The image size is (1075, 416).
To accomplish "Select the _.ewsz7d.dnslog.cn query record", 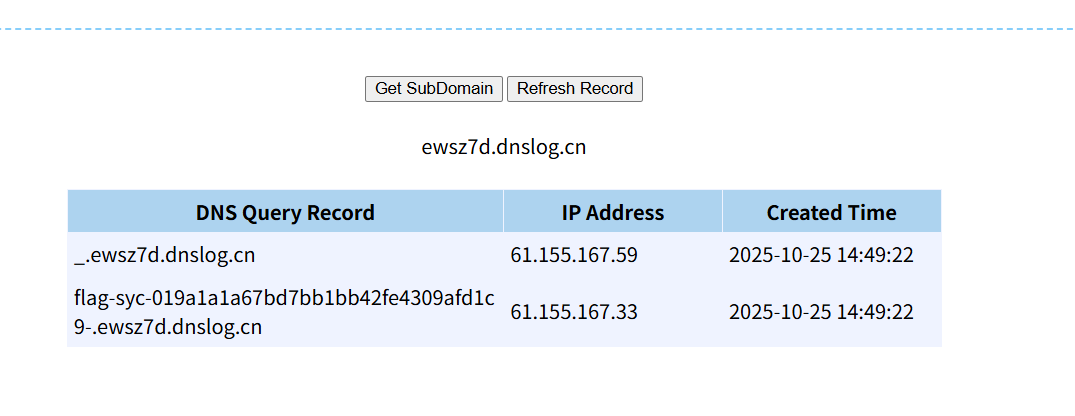I will pyautogui.click(x=165, y=255).
